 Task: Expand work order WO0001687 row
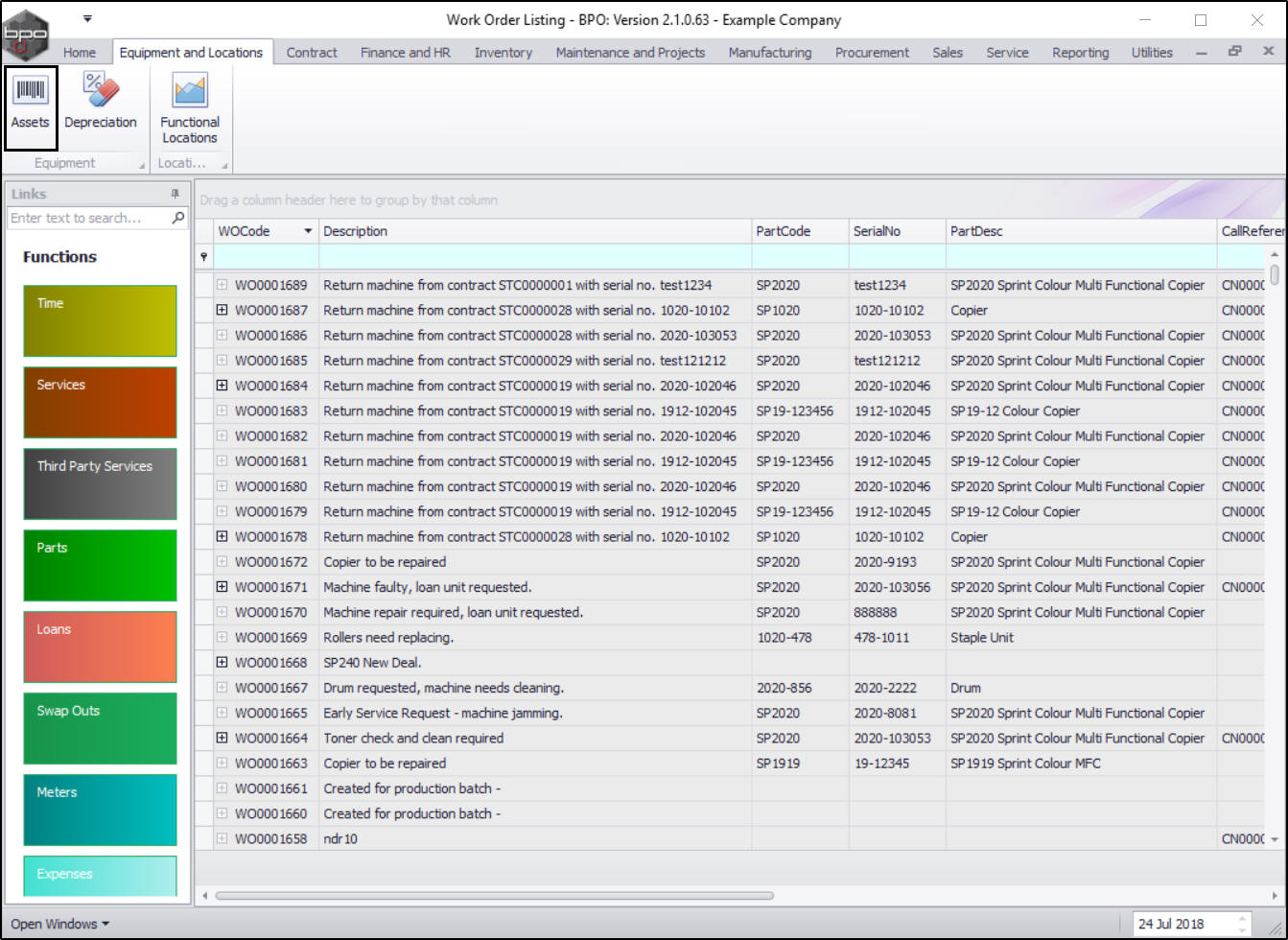222,310
